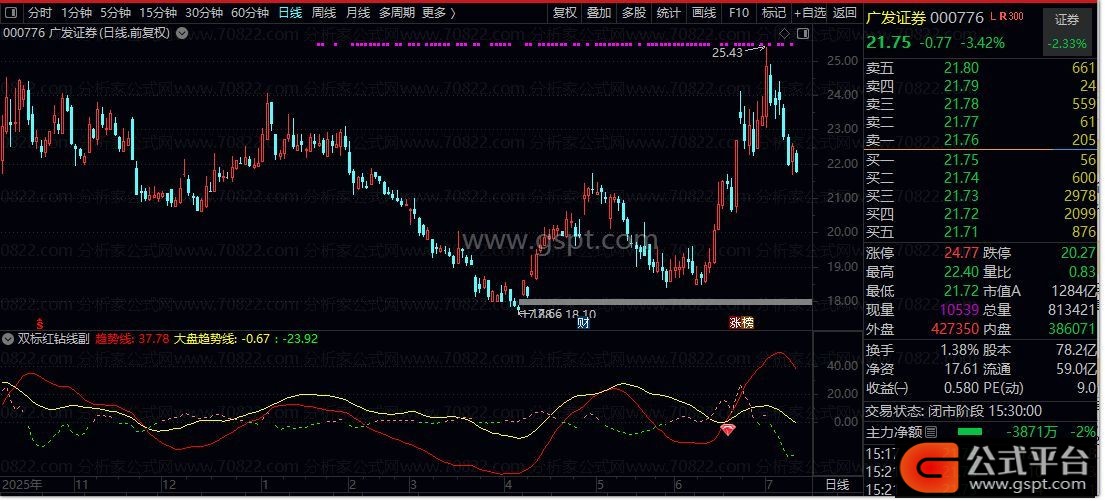
Task: Click the 买二 price 21.74
Action: point(961,178)
